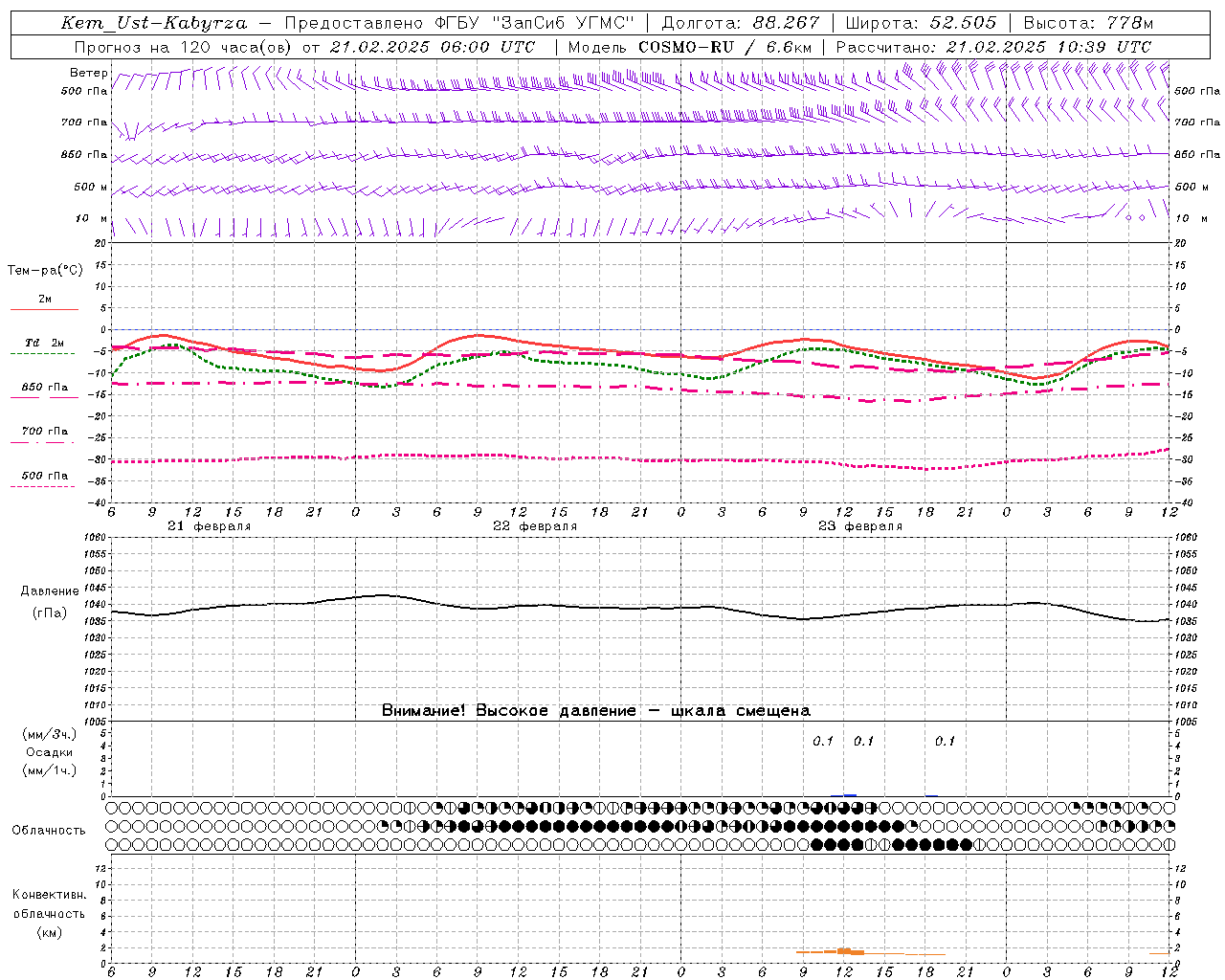Click the elevation value Высота: 778м
The image size is (1225, 980).
click(1088, 23)
